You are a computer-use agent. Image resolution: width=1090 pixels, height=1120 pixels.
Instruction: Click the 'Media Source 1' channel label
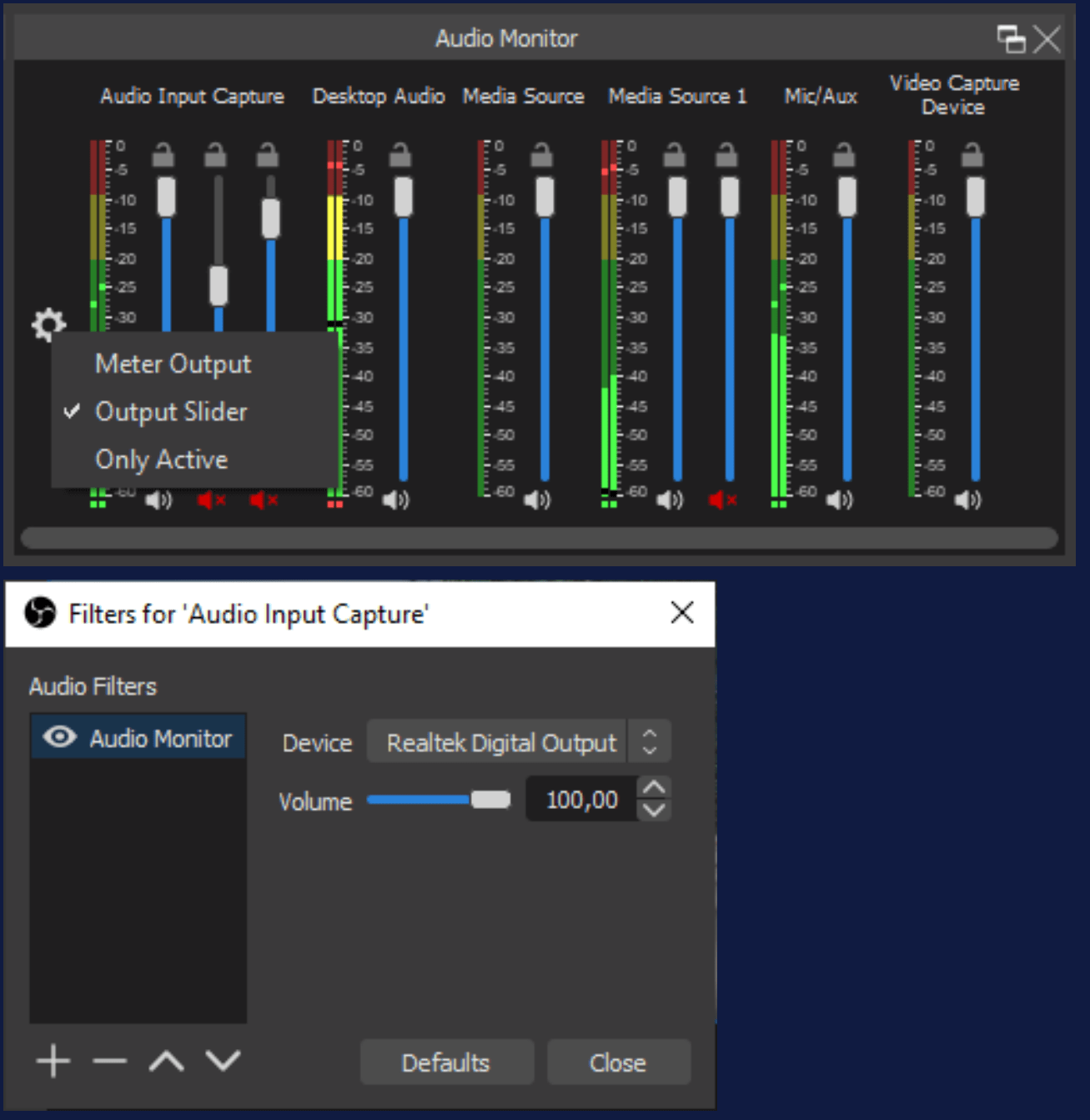tap(677, 96)
